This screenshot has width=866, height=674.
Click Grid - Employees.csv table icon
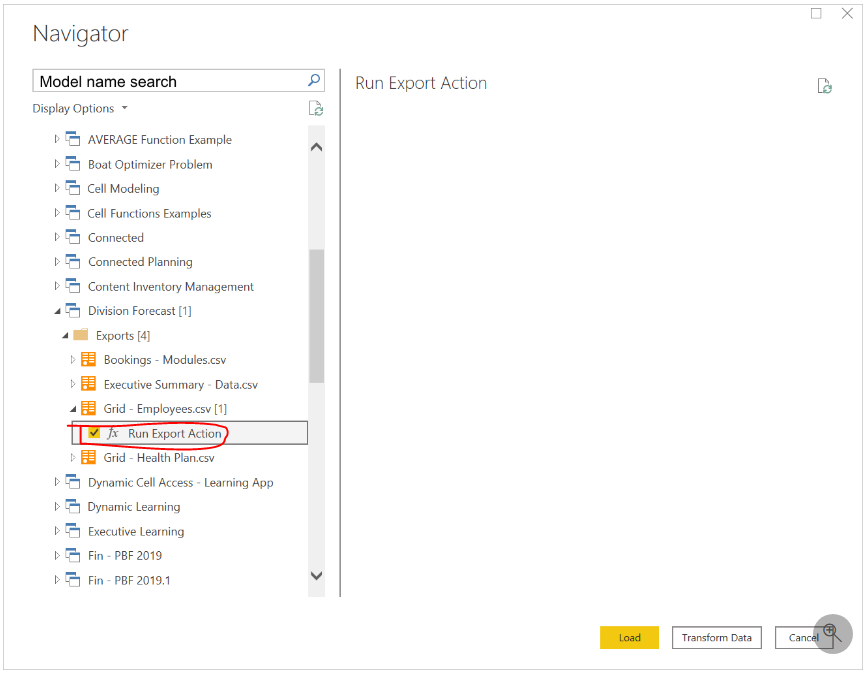88,408
